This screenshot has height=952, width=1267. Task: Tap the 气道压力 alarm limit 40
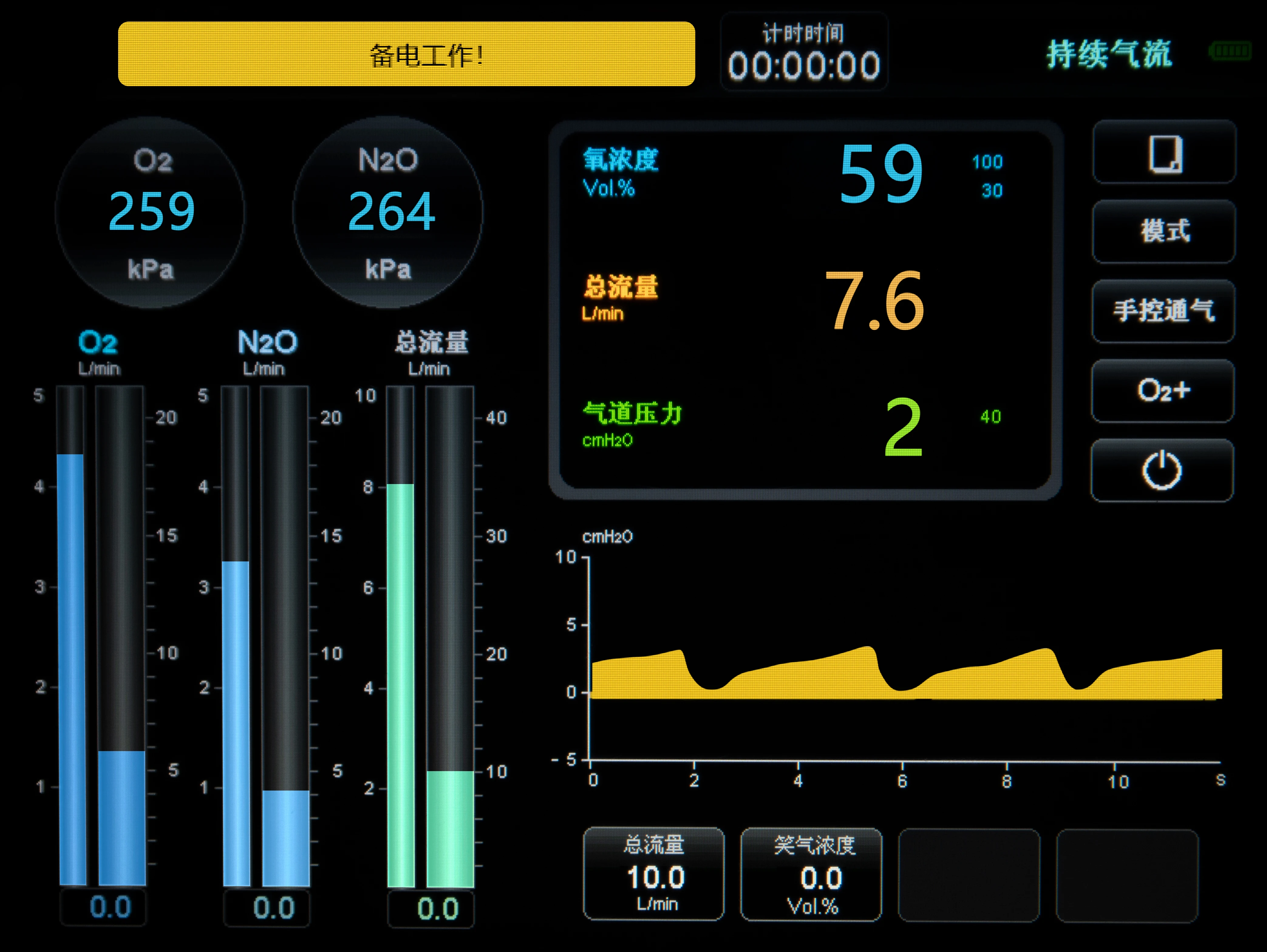(x=990, y=417)
